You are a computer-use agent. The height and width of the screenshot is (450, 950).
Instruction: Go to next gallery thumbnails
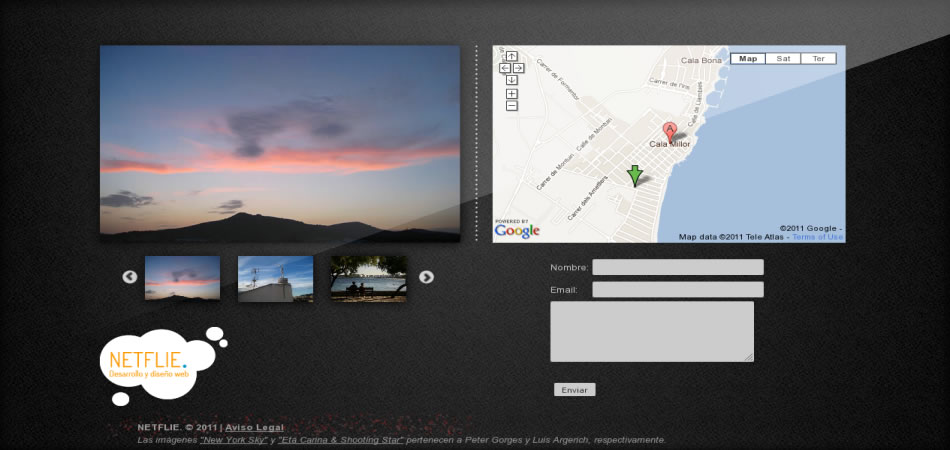pos(426,277)
